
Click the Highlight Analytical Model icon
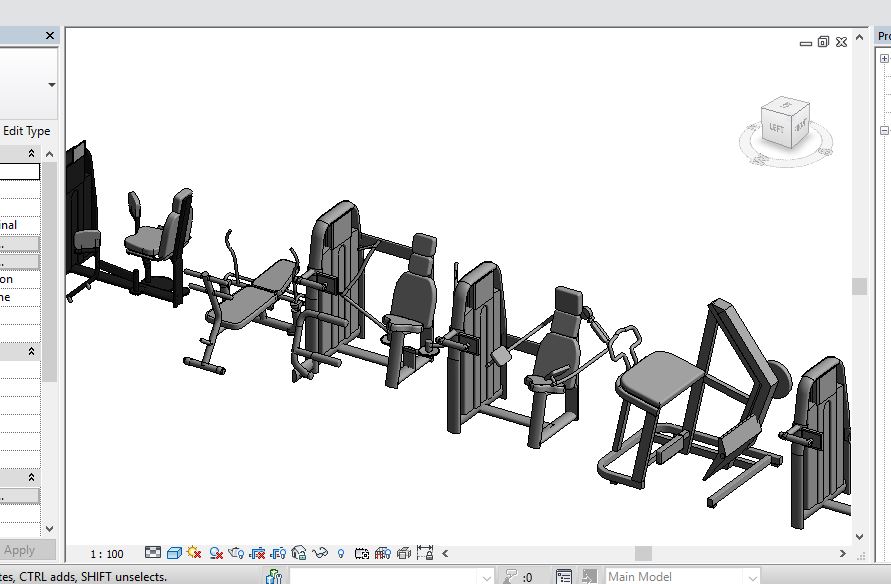[x=383, y=551]
